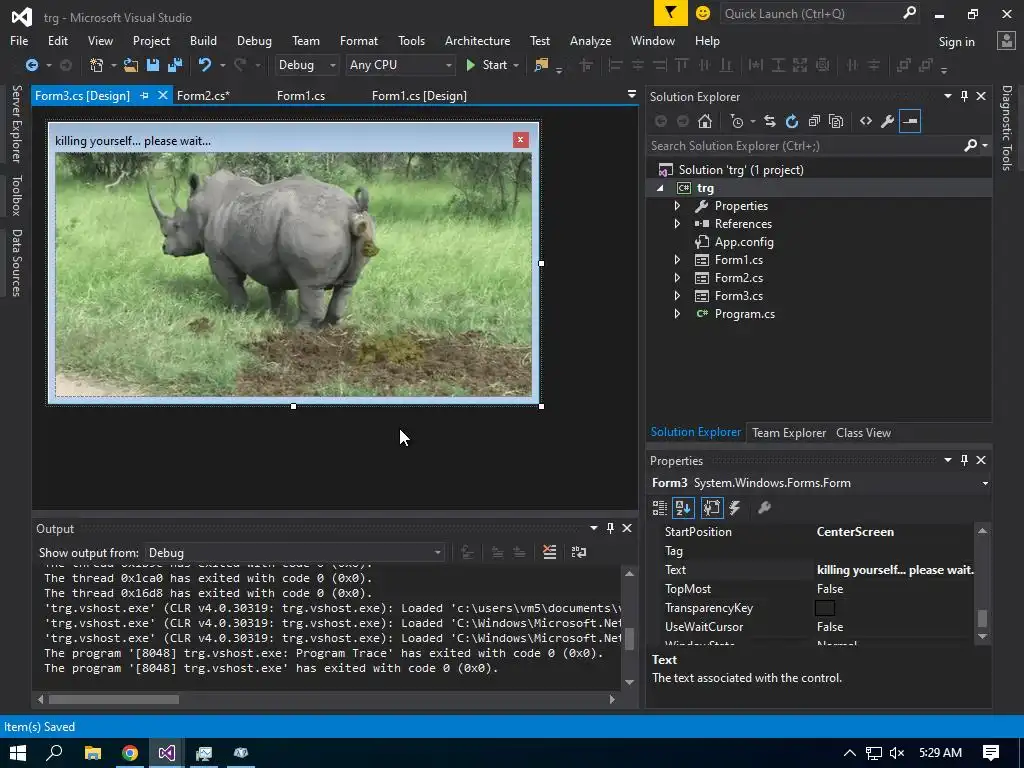Click the View Code icon in Solution Explorer
Image resolution: width=1024 pixels, height=768 pixels.
[866, 121]
